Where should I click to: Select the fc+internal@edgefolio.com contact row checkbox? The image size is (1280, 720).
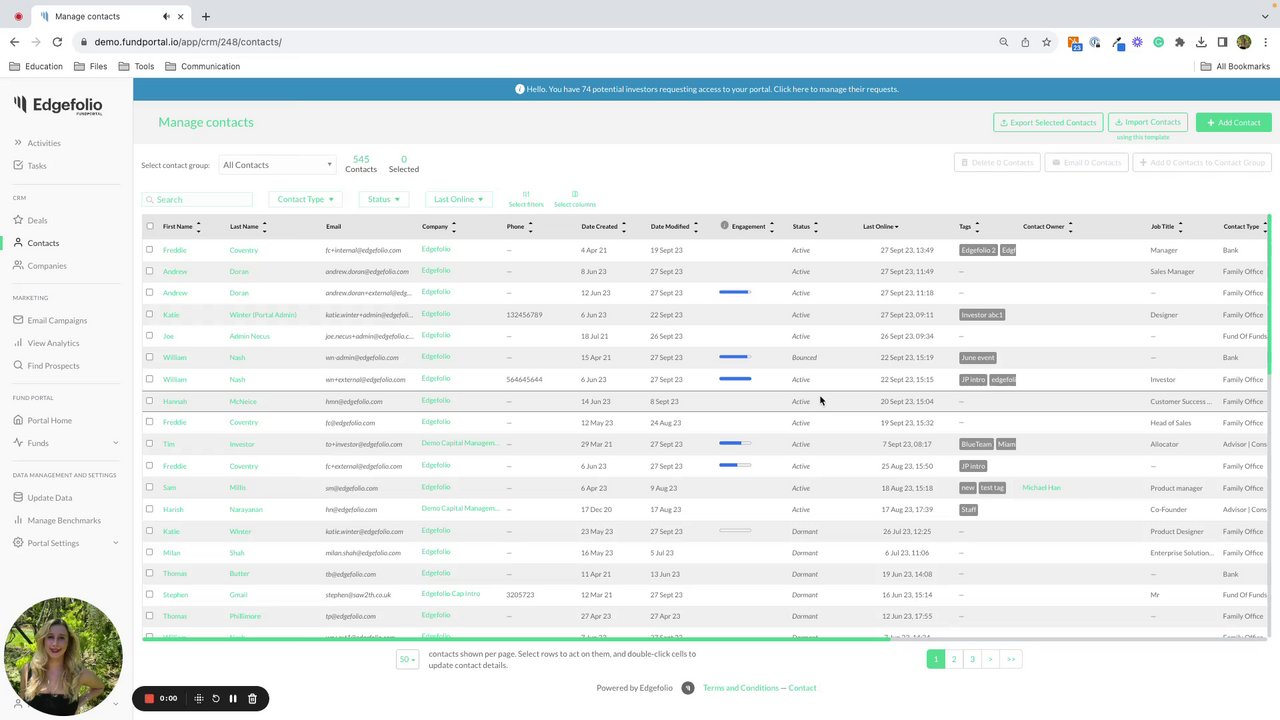click(150, 250)
